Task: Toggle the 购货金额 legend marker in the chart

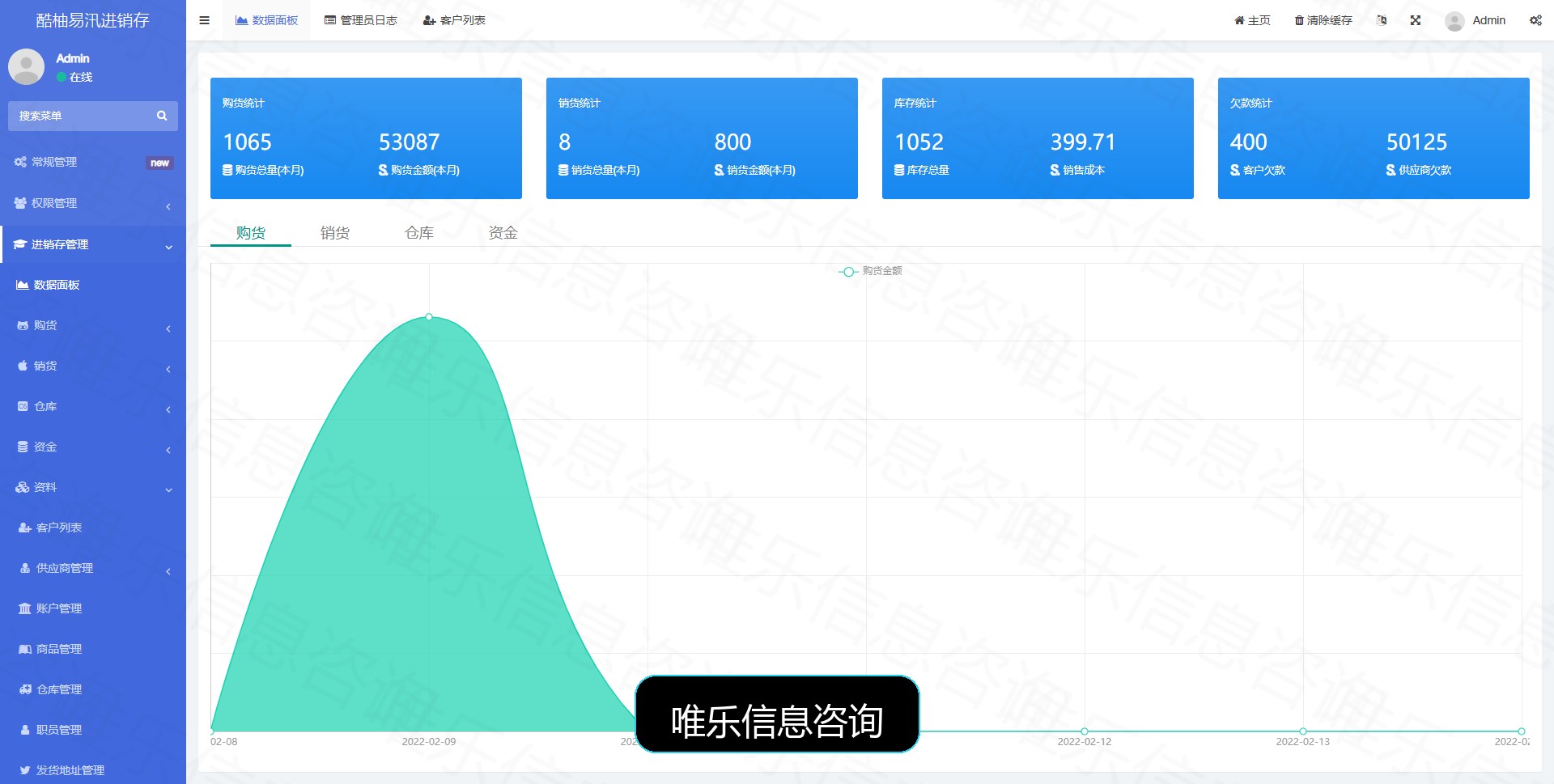Action: tap(847, 272)
